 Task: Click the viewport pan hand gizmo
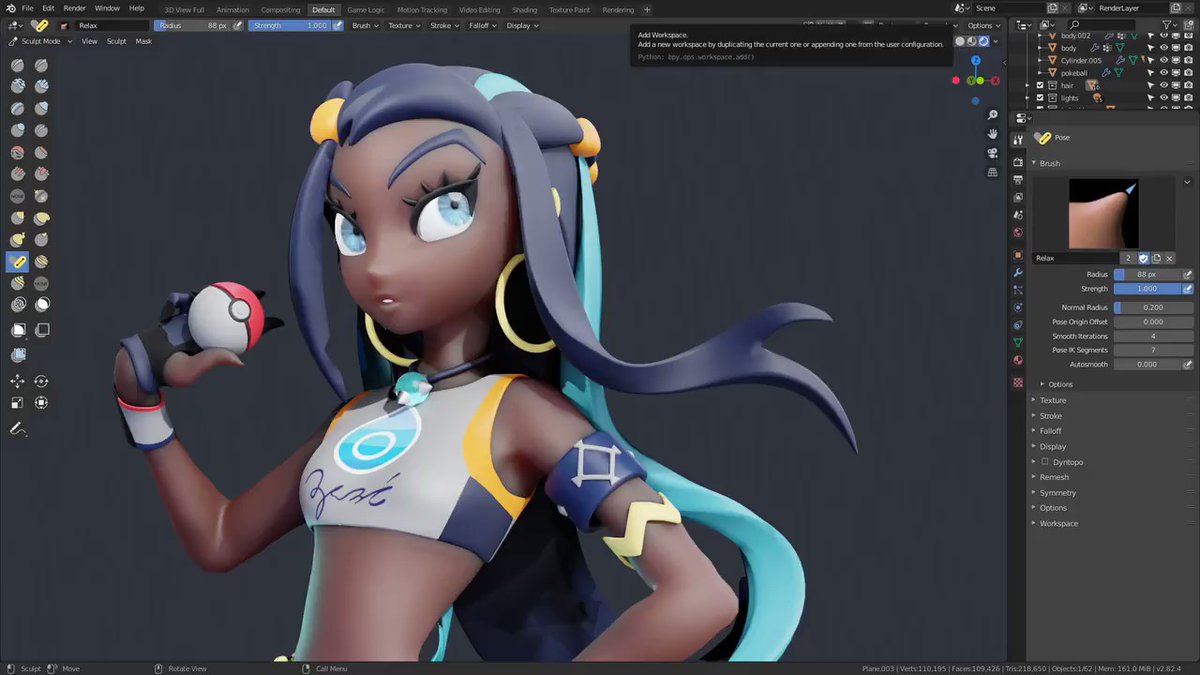pyautogui.click(x=992, y=133)
